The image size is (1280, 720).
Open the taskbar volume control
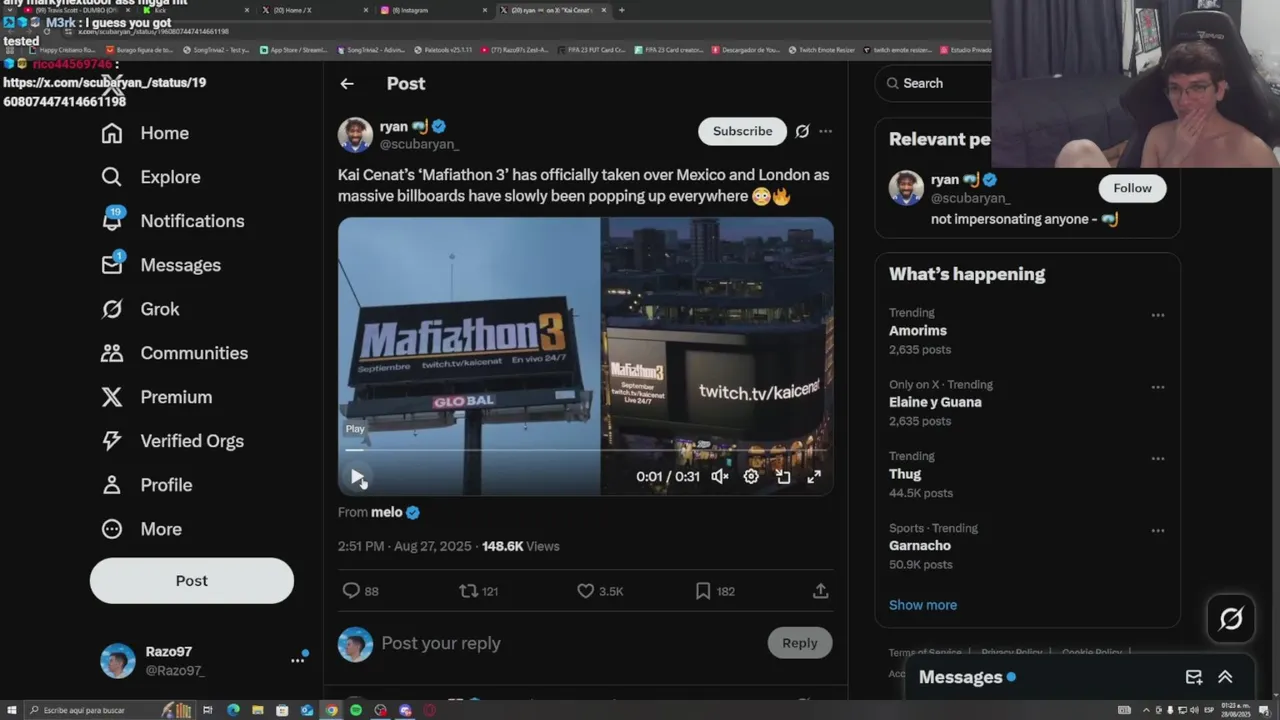point(1194,710)
